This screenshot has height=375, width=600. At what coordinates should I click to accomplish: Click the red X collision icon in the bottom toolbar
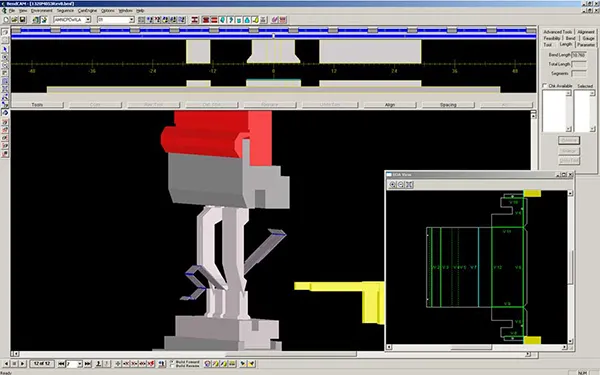coord(151,364)
